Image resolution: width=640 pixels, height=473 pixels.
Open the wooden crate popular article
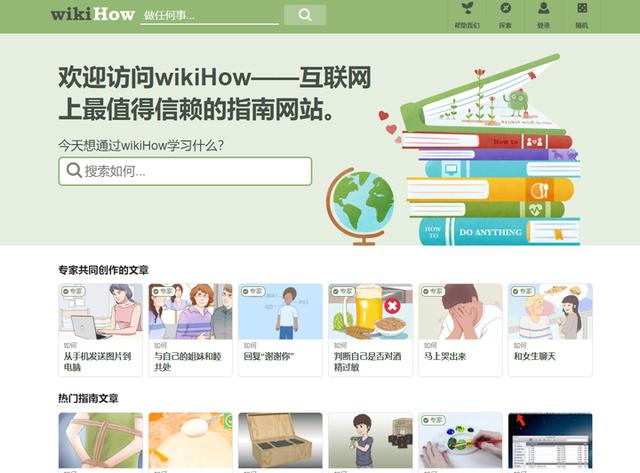pyautogui.click(x=280, y=440)
